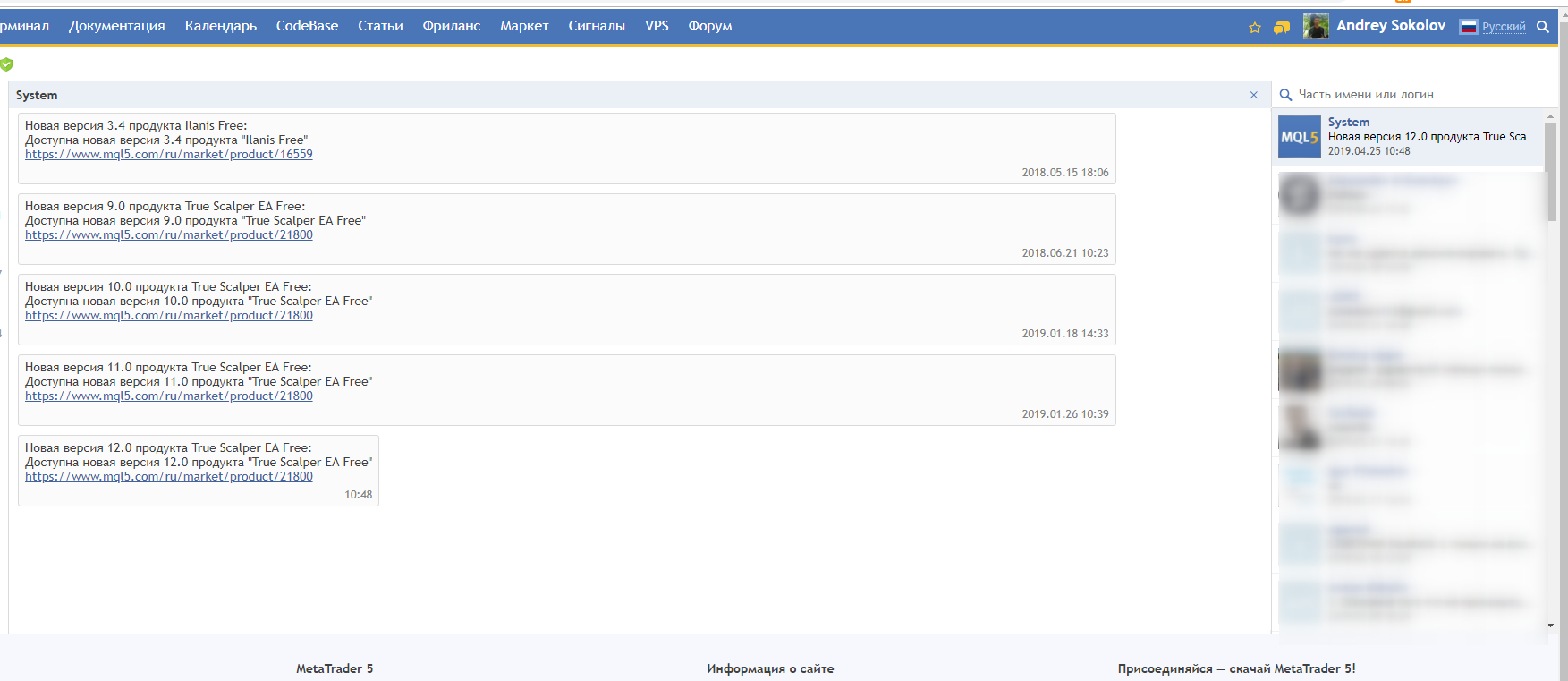Open VPS menu item
The image size is (1568, 681).
[x=657, y=26]
